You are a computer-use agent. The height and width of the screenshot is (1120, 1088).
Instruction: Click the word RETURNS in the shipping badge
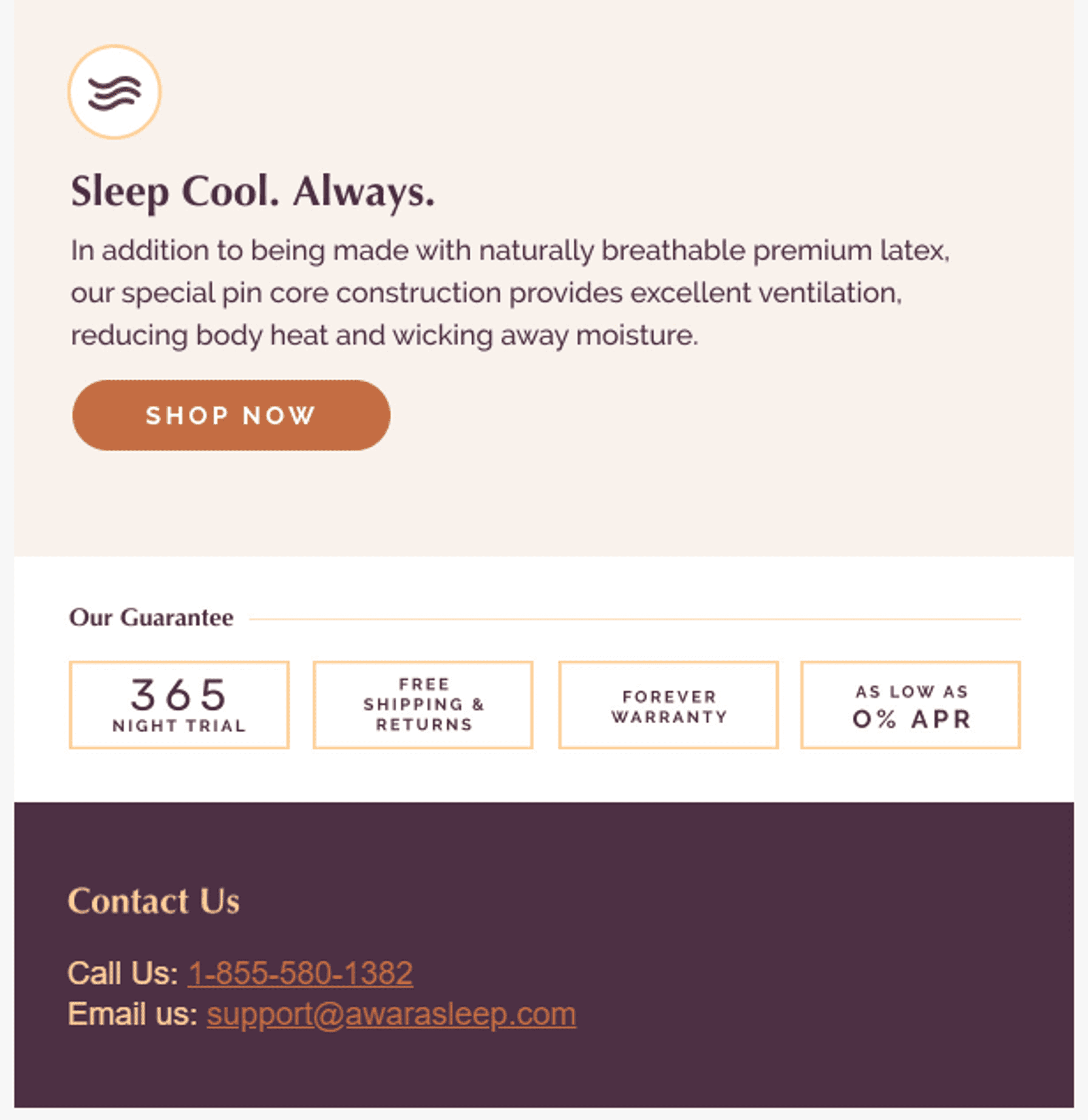(x=424, y=725)
